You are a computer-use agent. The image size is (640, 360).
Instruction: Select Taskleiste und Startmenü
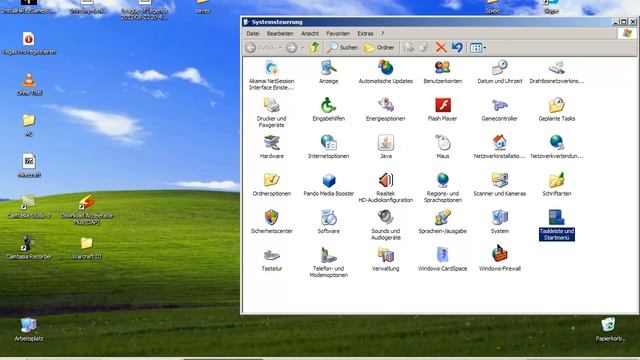point(556,225)
